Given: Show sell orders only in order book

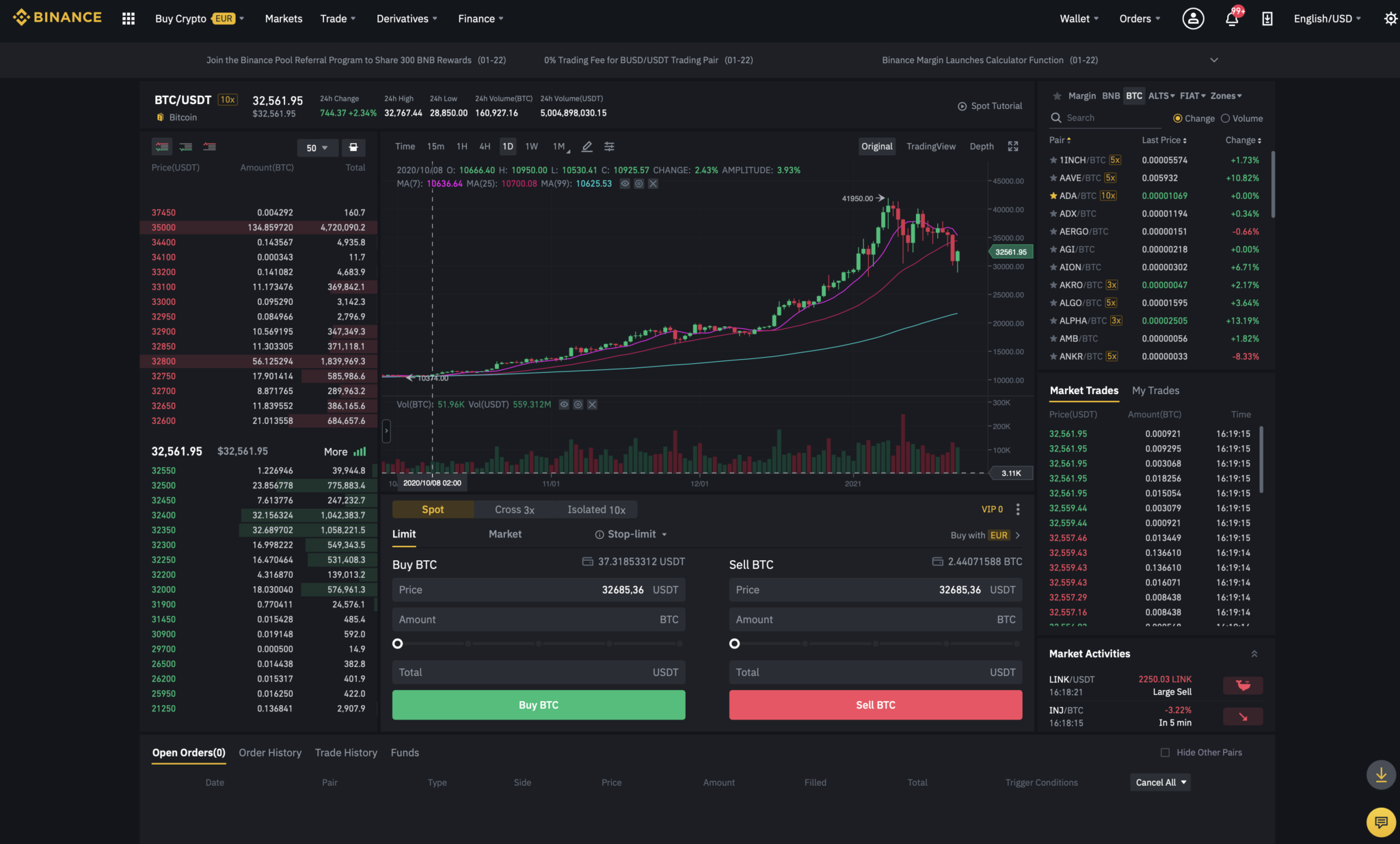Looking at the screenshot, I should coord(209,146).
